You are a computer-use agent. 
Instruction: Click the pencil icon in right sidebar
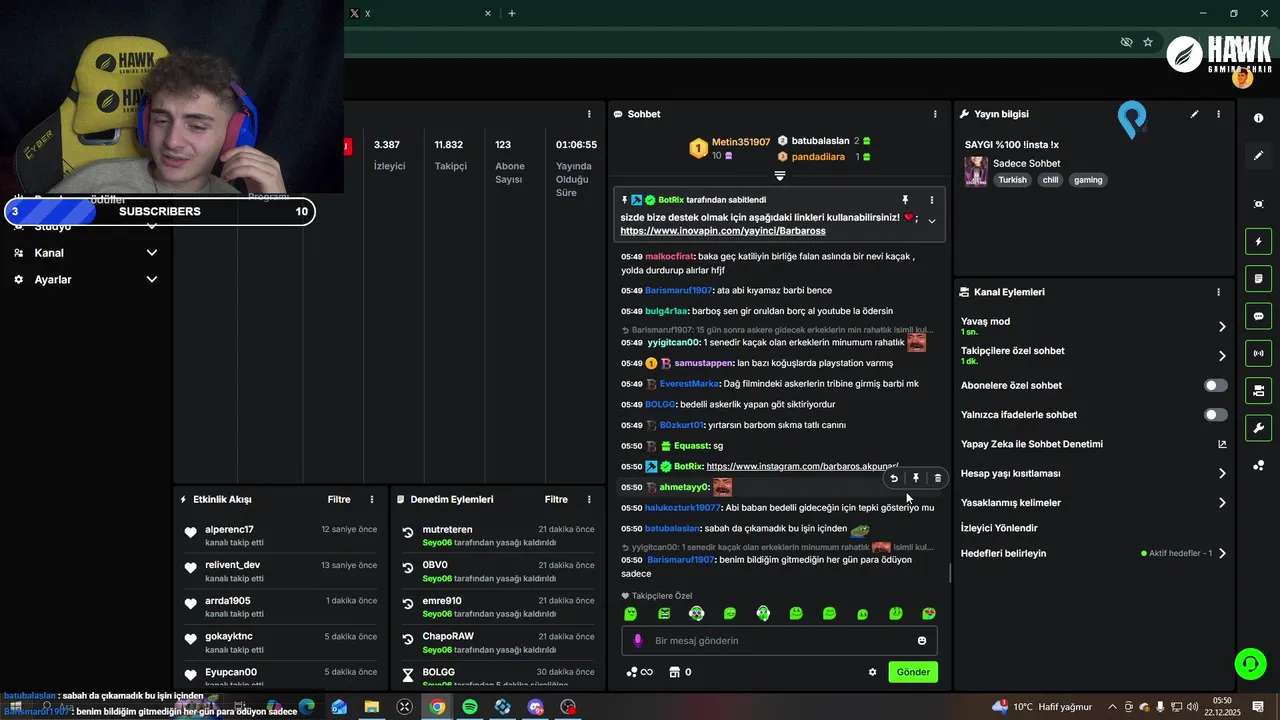pos(1258,155)
